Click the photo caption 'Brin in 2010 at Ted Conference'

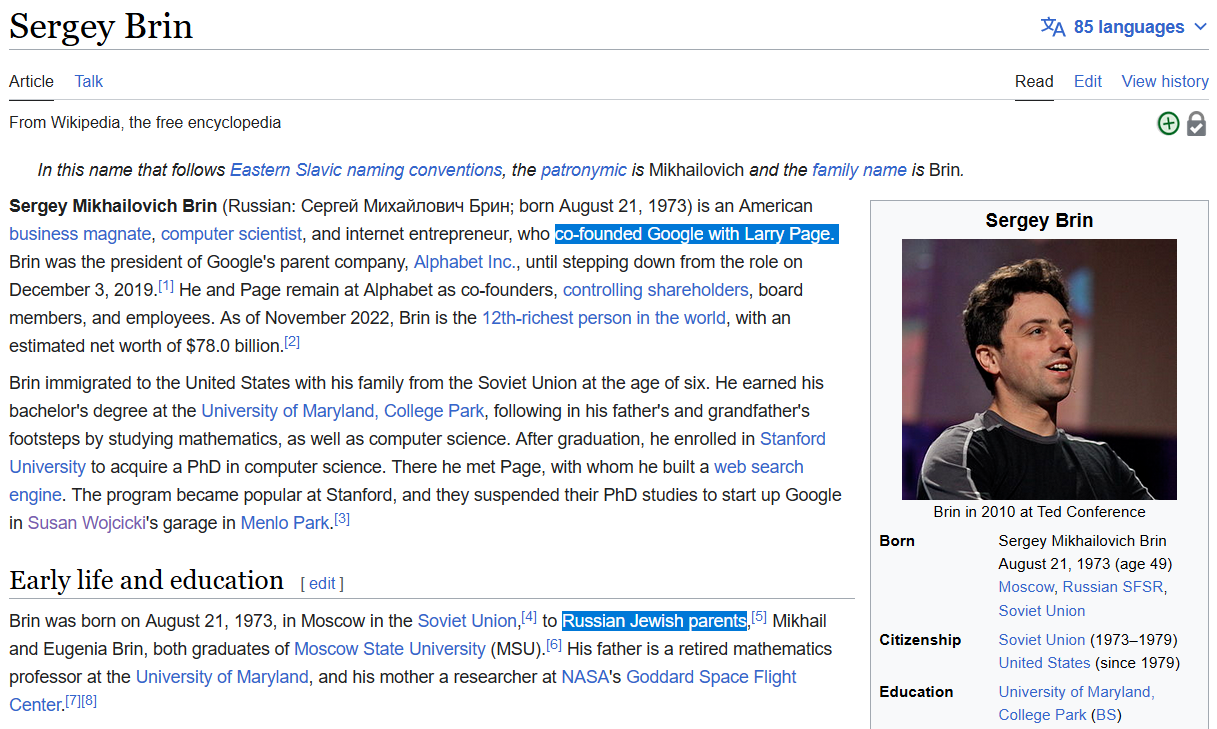1039,512
